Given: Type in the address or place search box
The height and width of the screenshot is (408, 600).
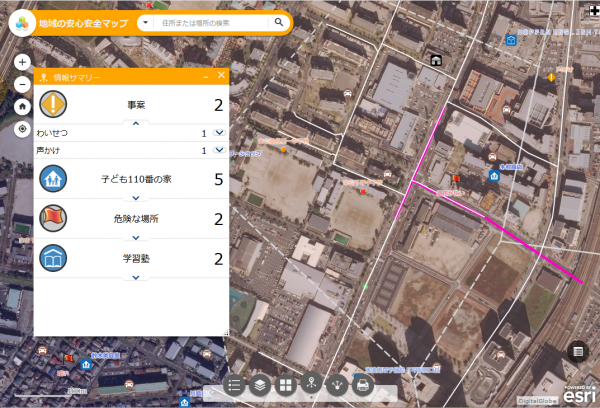Looking at the screenshot, I should click(x=210, y=22).
